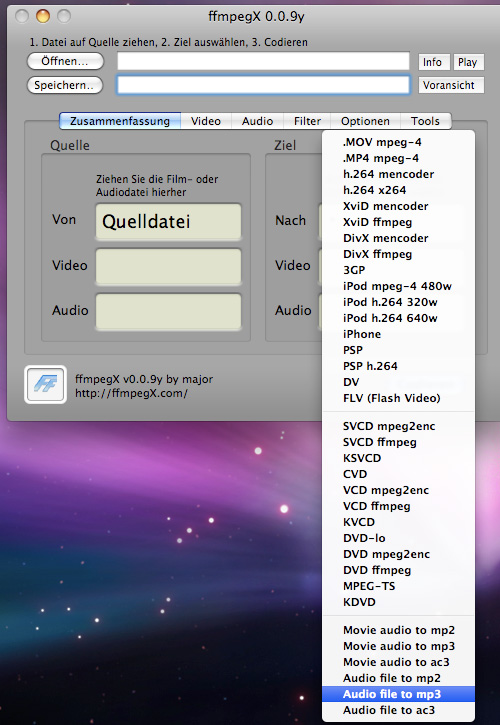Image resolution: width=500 pixels, height=725 pixels.
Task: Select FLV (Flash Video) format
Action: point(398,398)
